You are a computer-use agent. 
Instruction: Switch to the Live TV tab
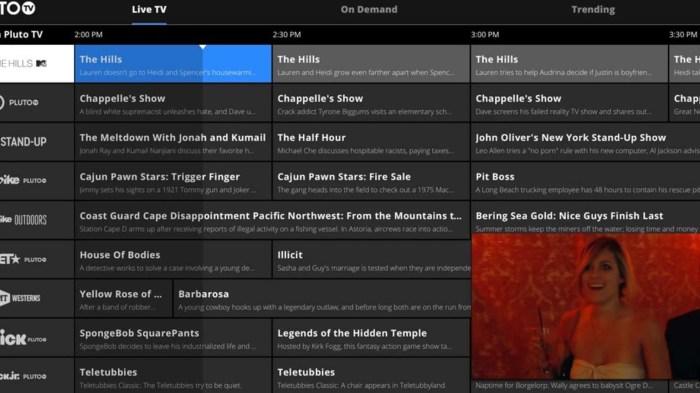[x=149, y=9]
